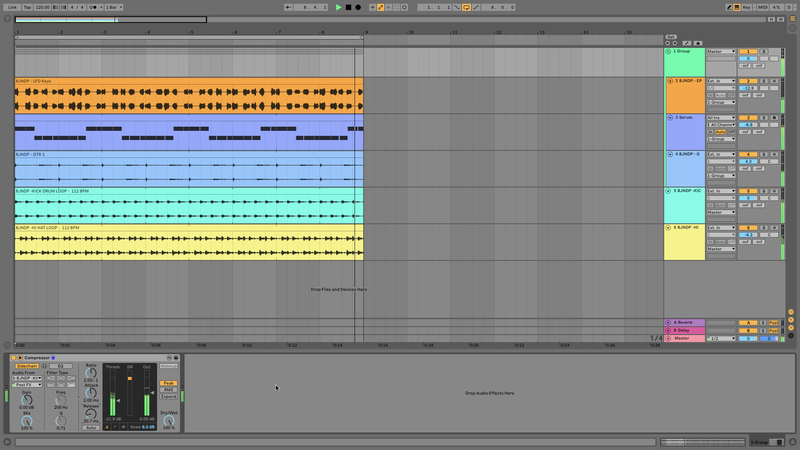
Task: Click the Compressor Ratio knob
Action: tap(91, 373)
